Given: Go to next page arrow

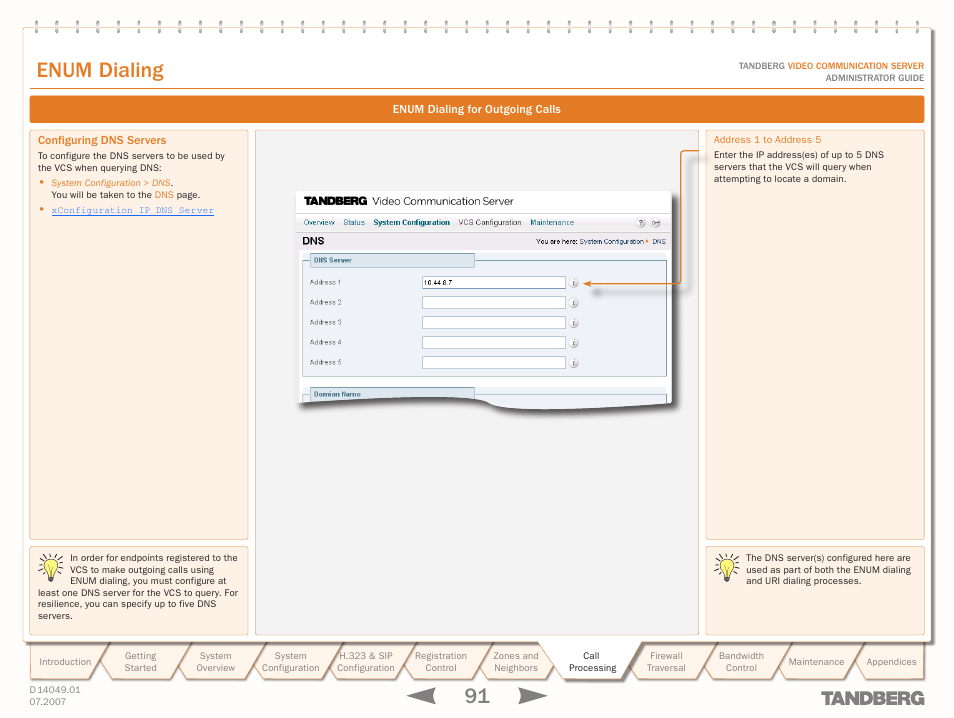Looking at the screenshot, I should (x=532, y=695).
